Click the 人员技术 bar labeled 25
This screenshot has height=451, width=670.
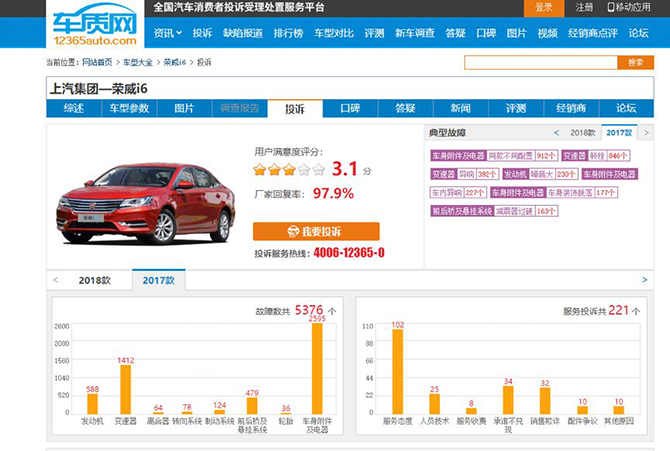point(435,404)
